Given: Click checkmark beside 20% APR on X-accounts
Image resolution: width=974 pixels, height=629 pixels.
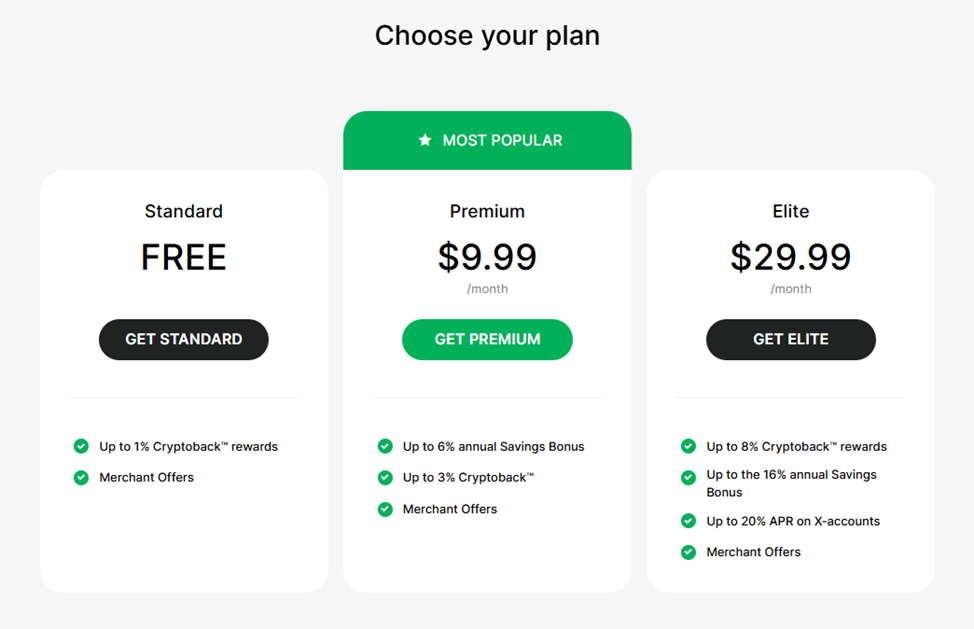Looking at the screenshot, I should pyautogui.click(x=688, y=521).
